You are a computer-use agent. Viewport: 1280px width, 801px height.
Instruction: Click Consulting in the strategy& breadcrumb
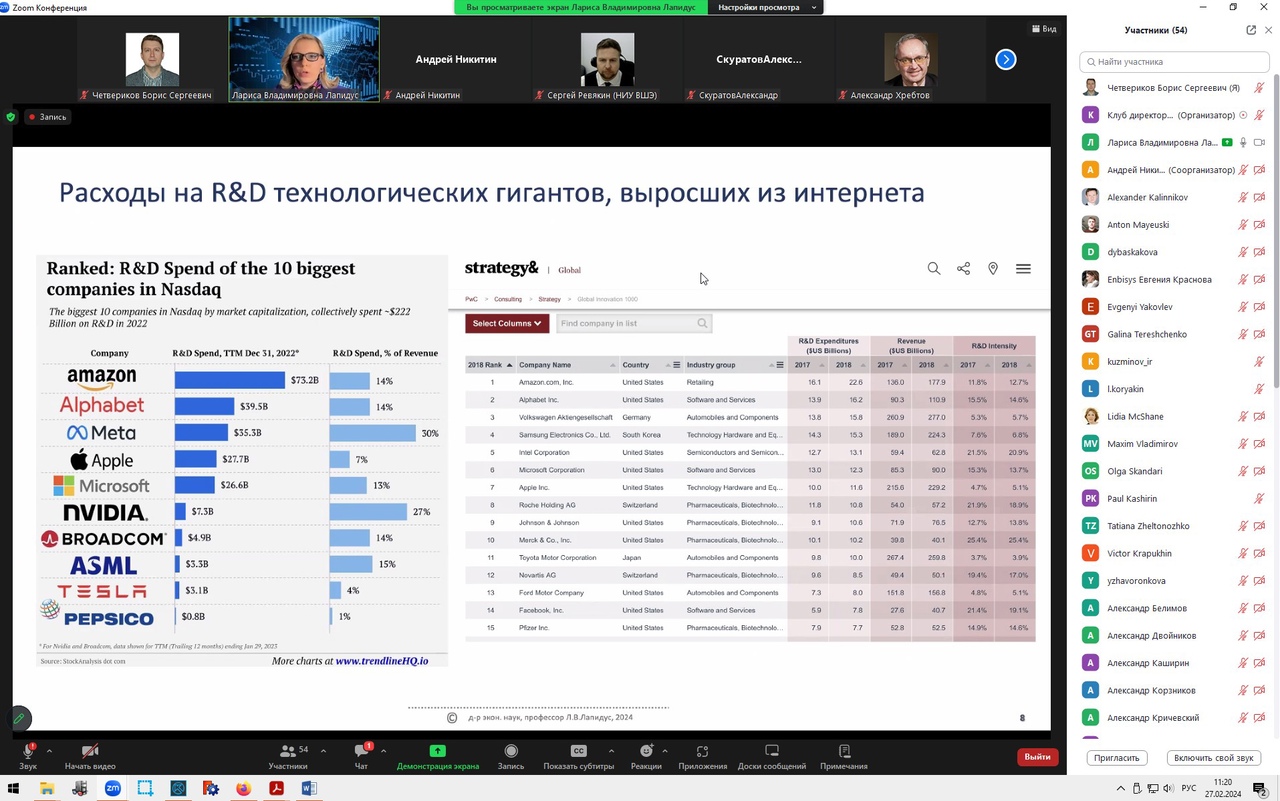click(508, 299)
